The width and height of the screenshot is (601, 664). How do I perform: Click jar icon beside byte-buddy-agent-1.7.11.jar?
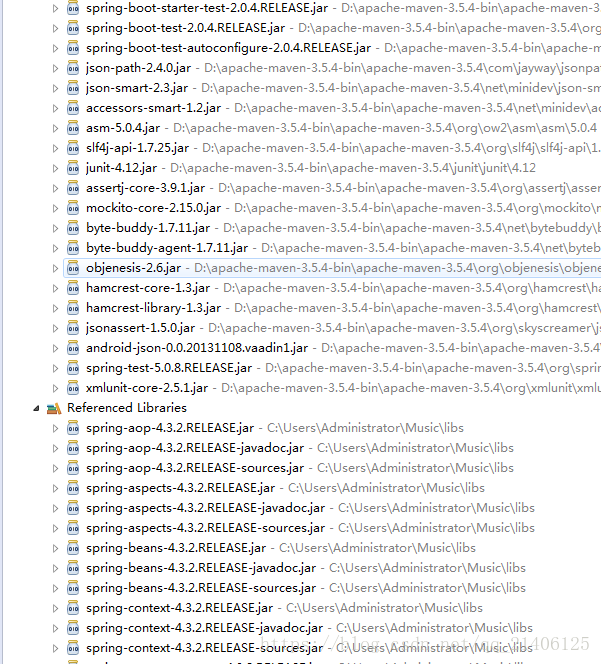click(73, 248)
